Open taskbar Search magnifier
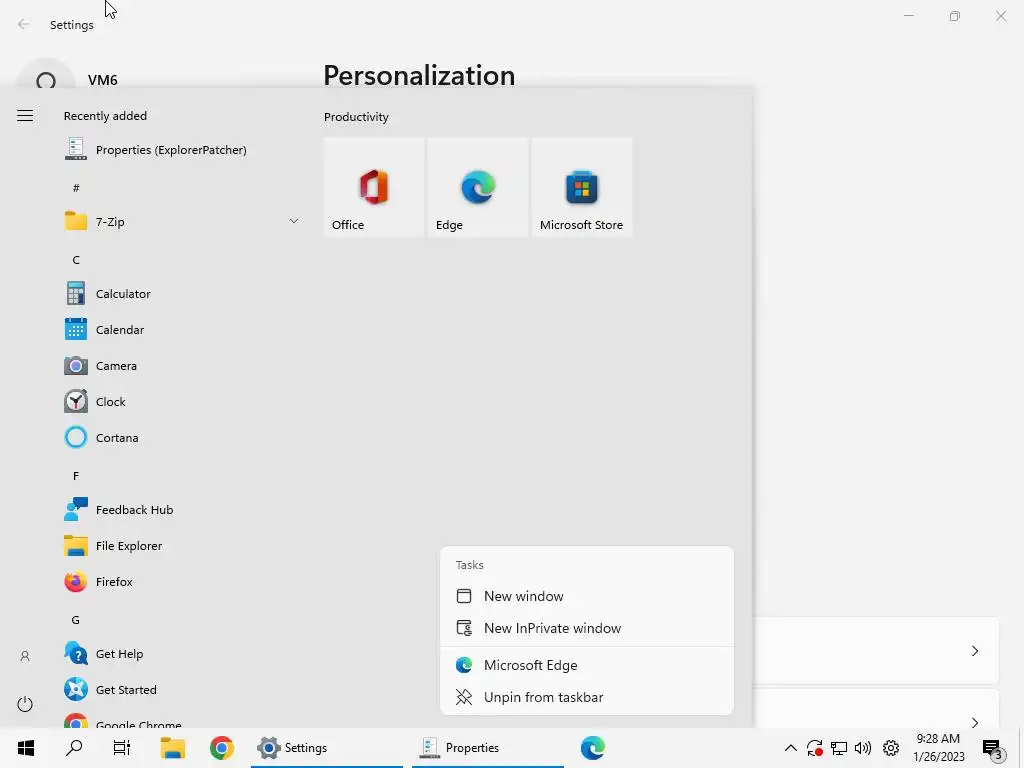 click(74, 748)
